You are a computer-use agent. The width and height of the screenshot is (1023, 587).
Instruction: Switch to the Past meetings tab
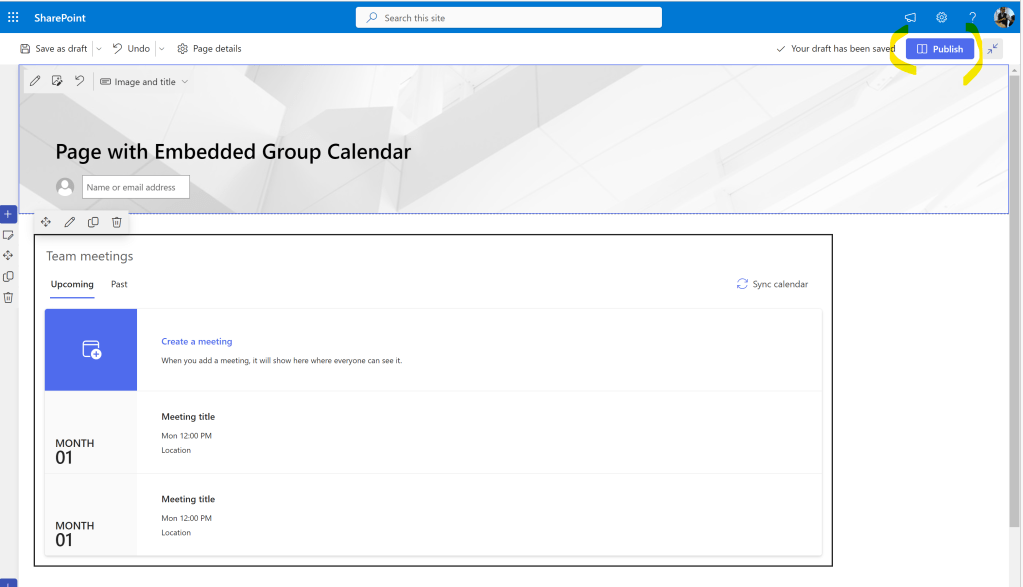[119, 284]
